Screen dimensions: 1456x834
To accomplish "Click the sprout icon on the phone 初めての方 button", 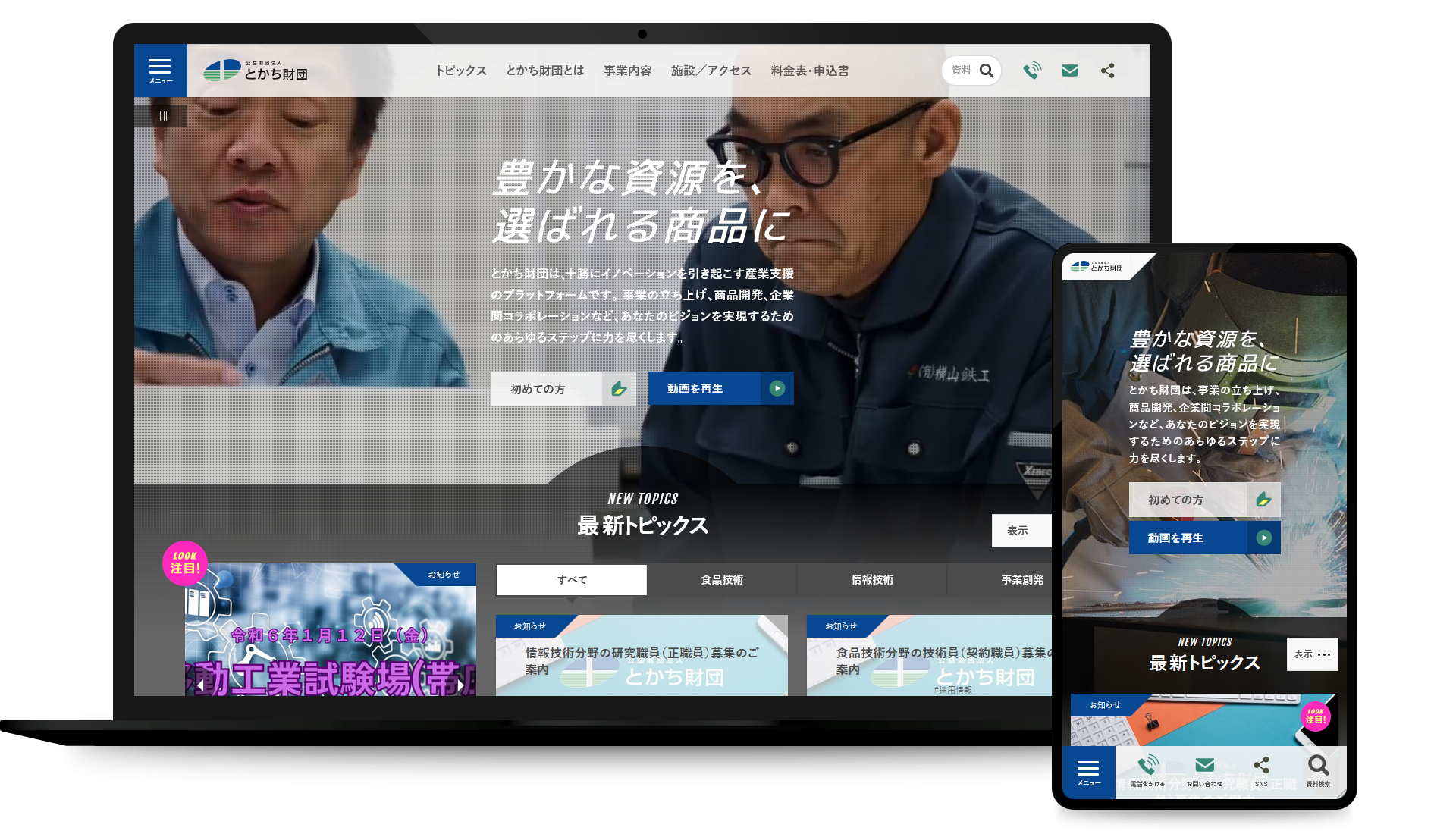I will (x=1263, y=500).
